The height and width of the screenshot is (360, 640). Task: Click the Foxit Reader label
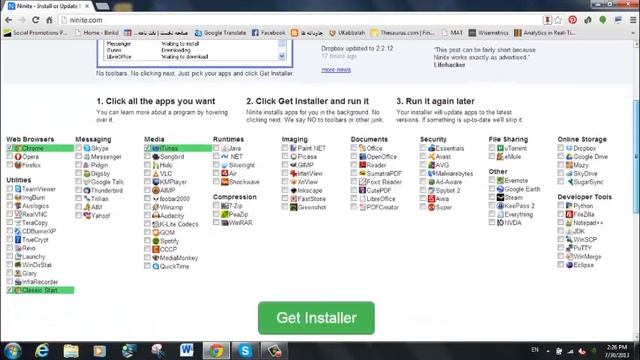(x=384, y=182)
